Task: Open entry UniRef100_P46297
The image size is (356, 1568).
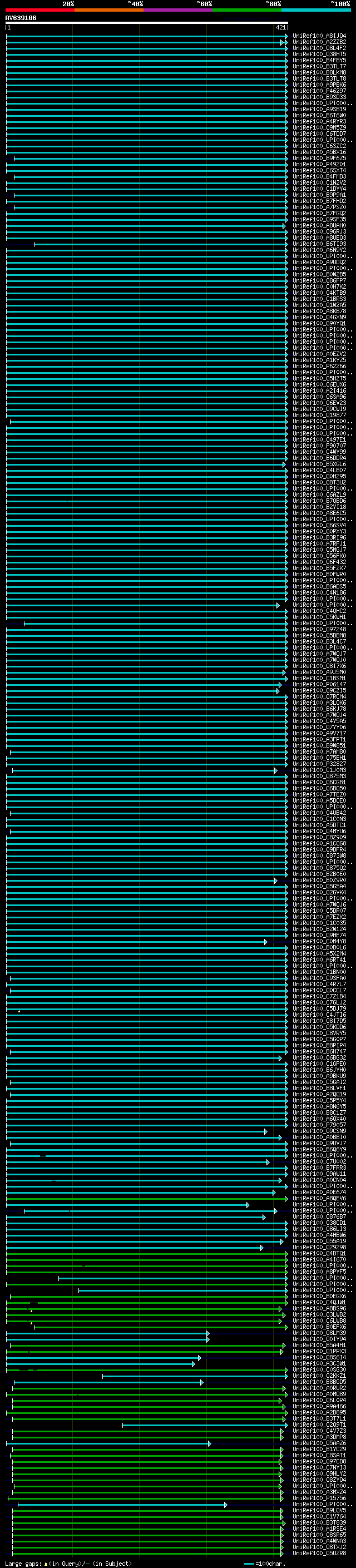Action: pos(319,91)
